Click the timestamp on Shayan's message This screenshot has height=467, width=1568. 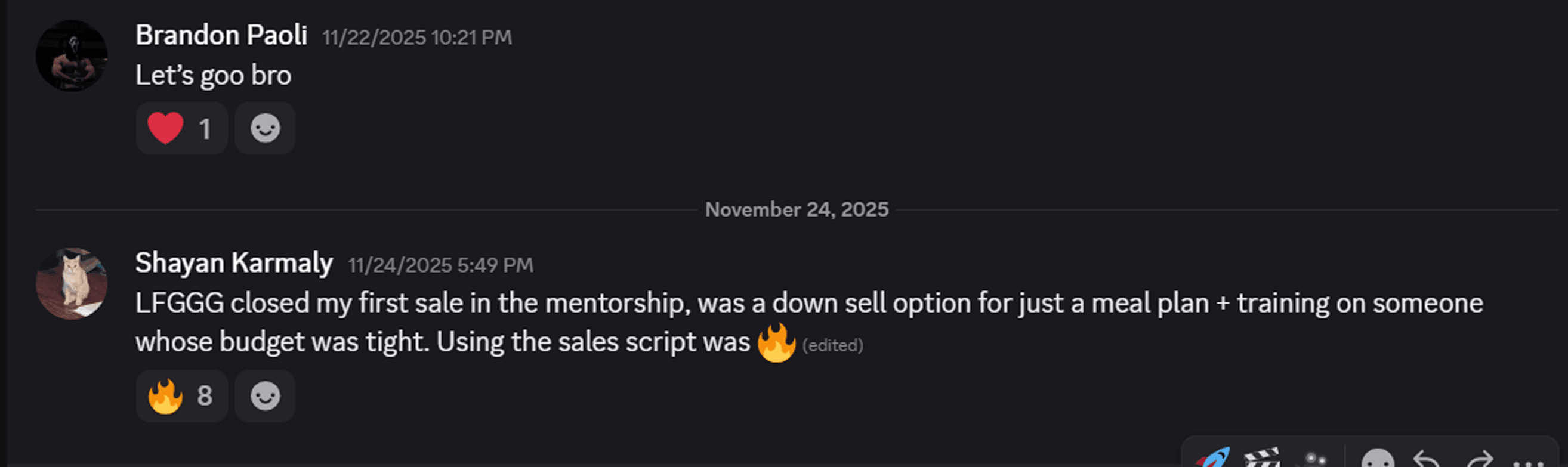coord(440,264)
